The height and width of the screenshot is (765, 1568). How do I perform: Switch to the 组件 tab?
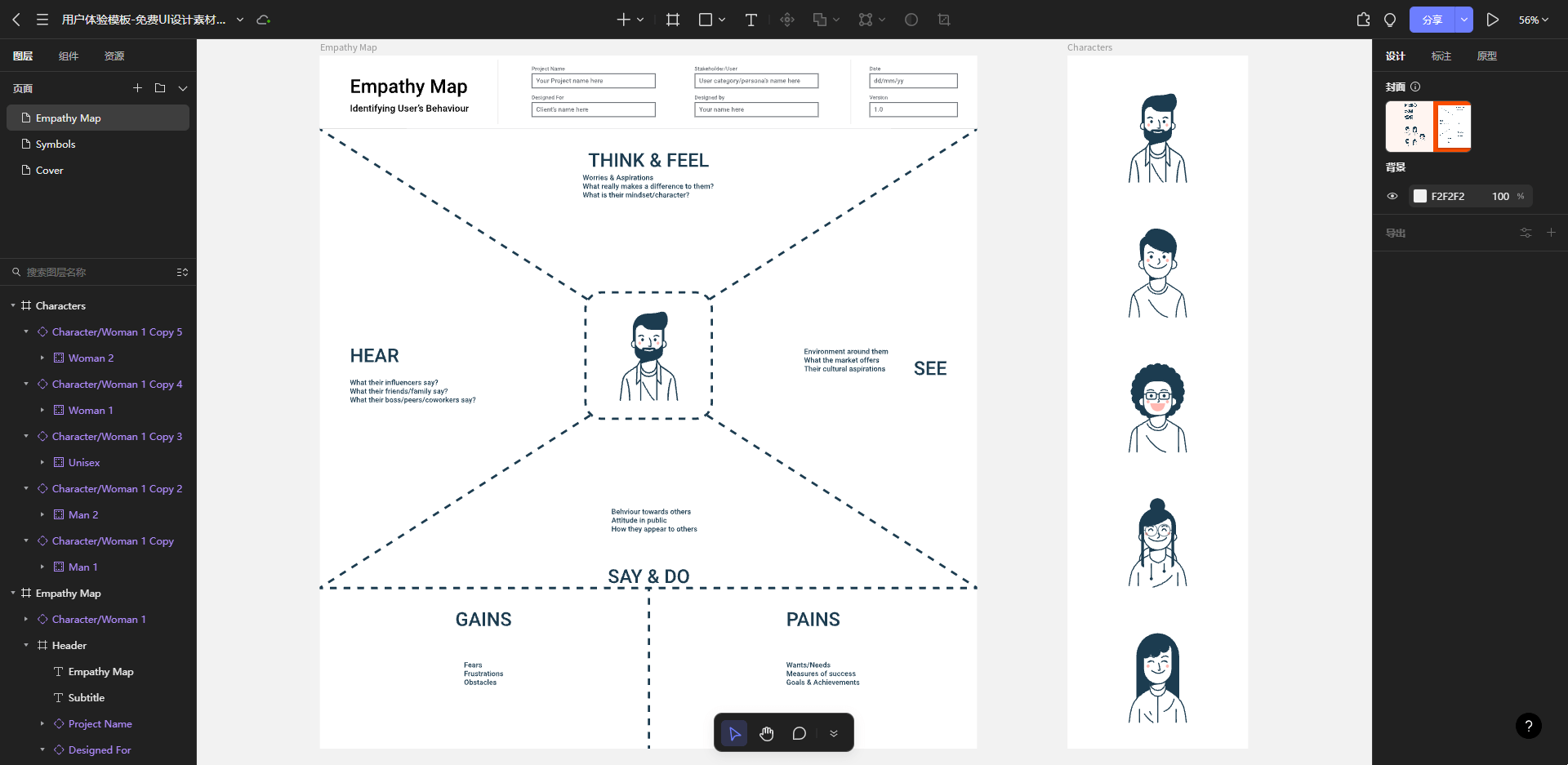(x=69, y=56)
